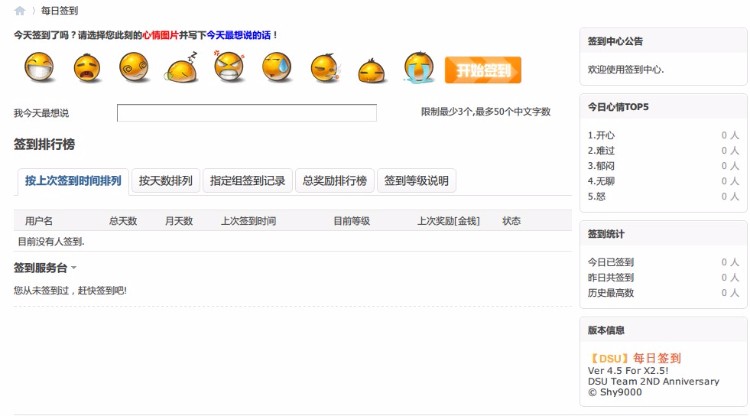Viewport: 750px width, 416px height.
Task: Click the 签到排行榜 section heading
Action: click(x=44, y=144)
